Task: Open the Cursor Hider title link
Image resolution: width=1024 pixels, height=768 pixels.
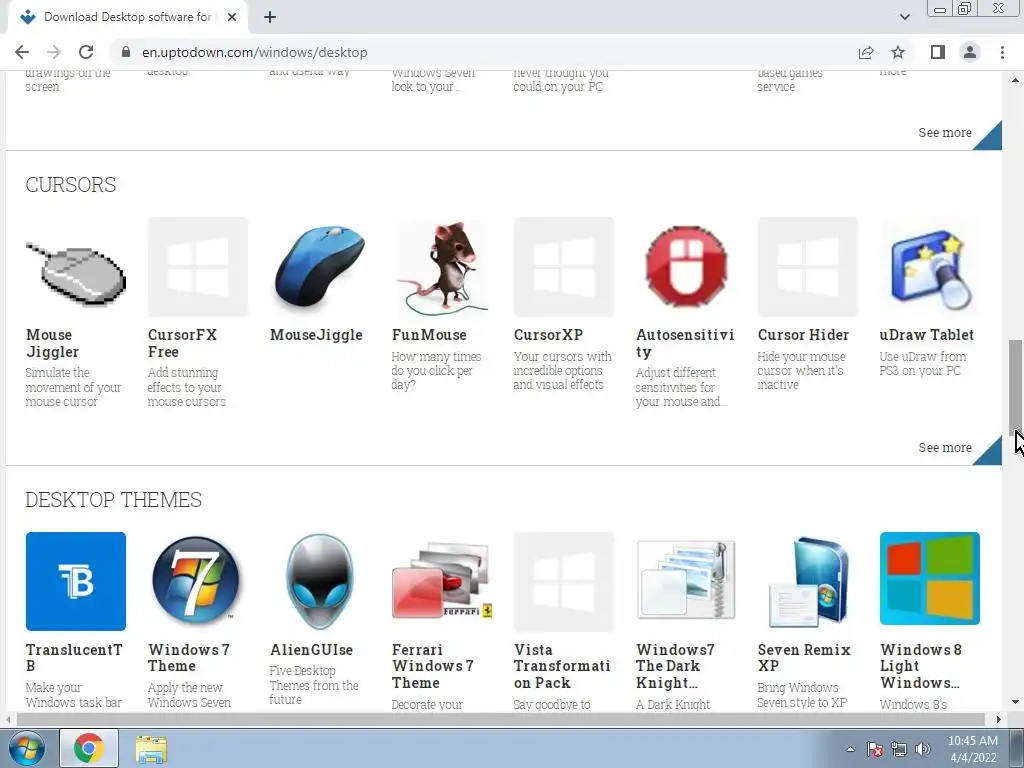Action: pos(803,334)
